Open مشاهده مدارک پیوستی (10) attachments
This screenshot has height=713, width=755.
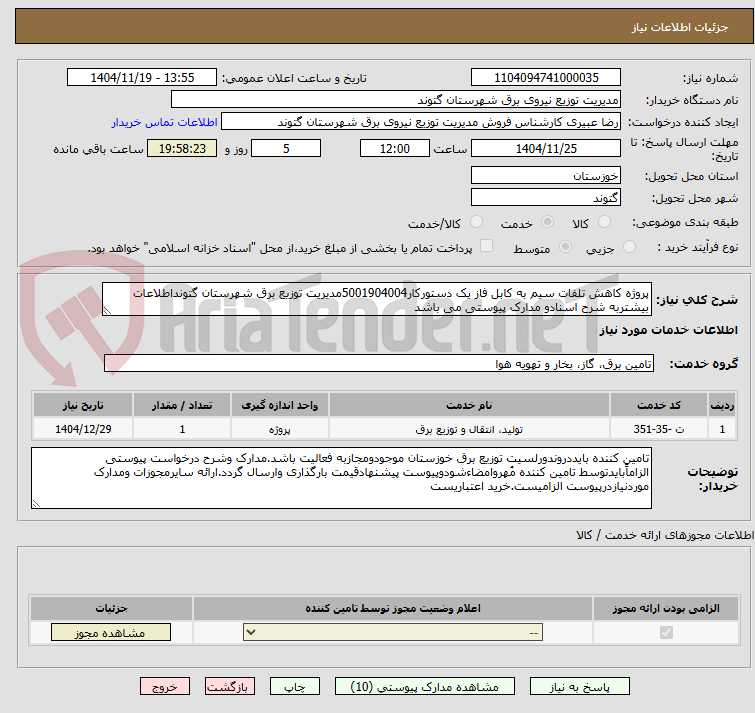(425, 687)
